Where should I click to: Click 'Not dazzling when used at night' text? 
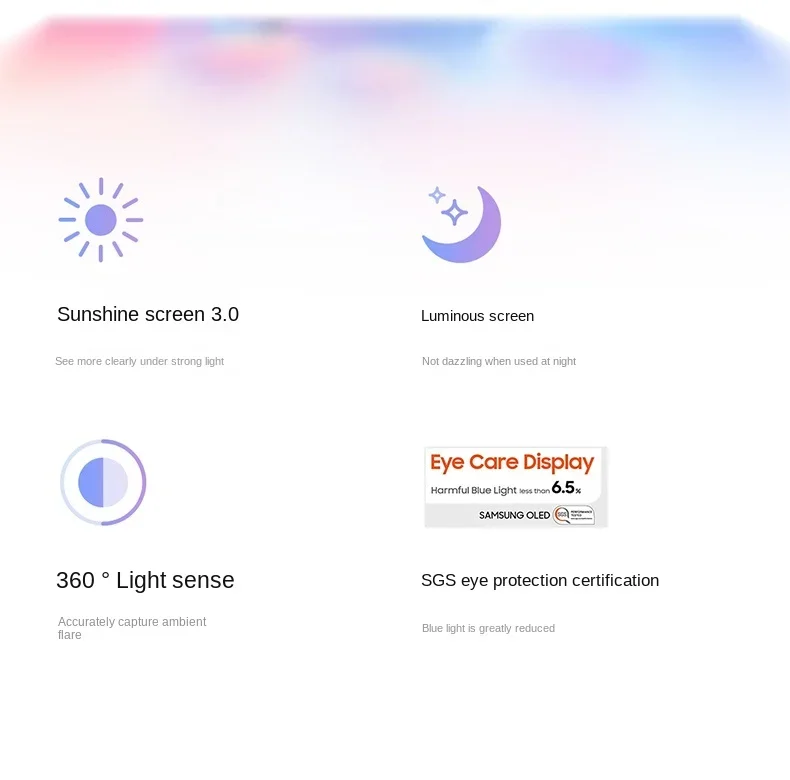[499, 361]
